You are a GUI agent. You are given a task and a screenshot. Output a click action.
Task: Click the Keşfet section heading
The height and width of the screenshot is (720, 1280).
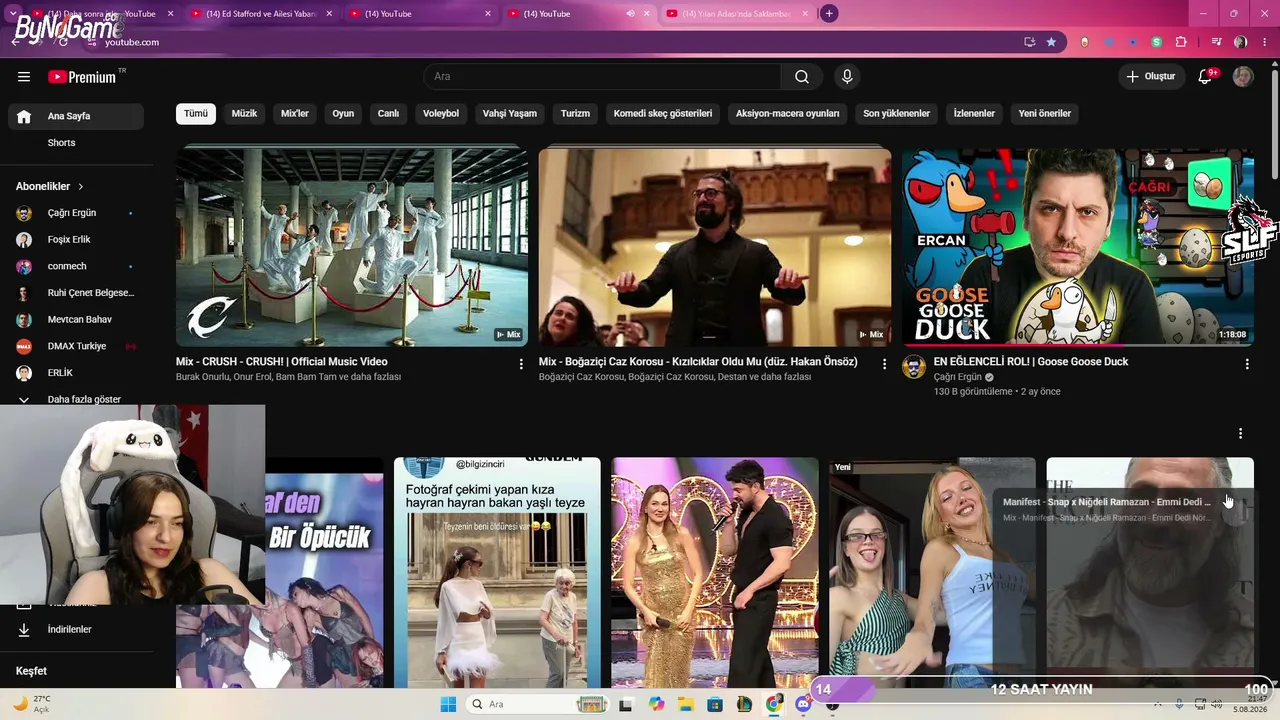[x=31, y=671]
